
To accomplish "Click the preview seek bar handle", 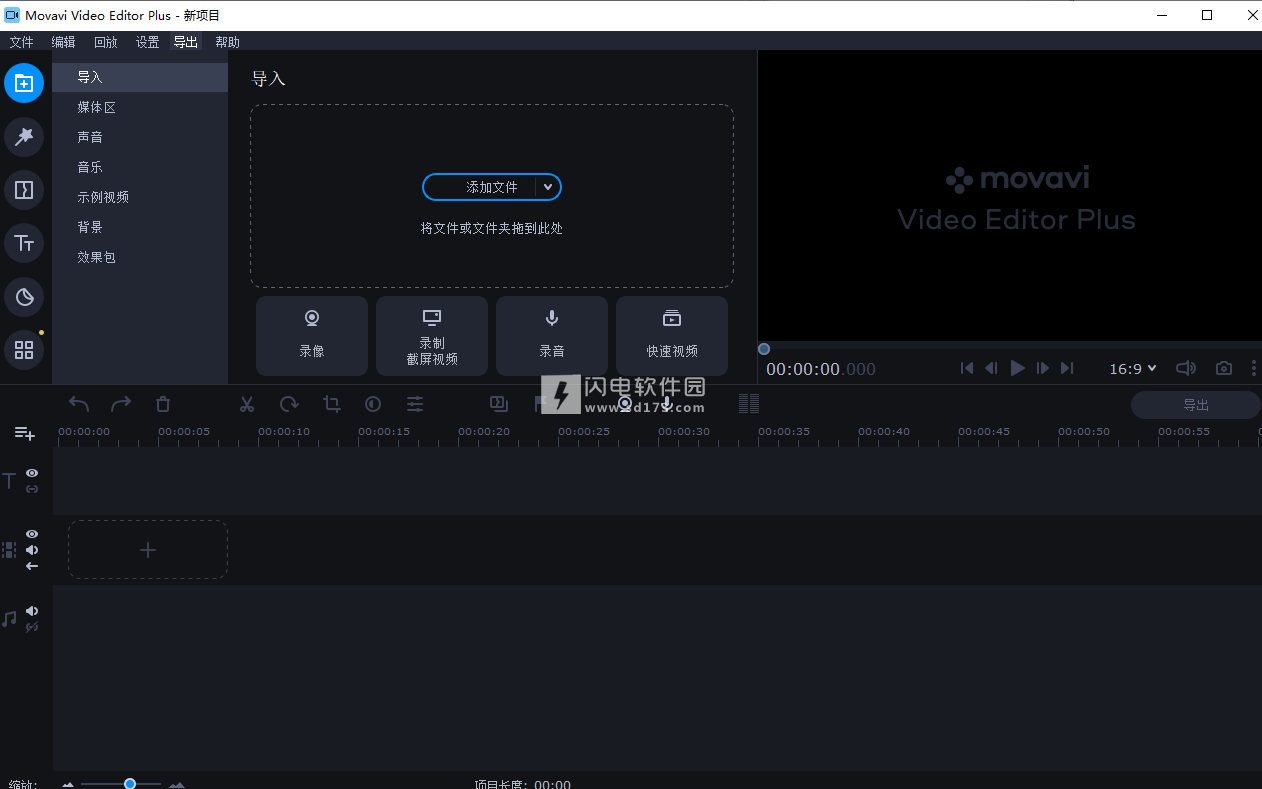I will [764, 349].
